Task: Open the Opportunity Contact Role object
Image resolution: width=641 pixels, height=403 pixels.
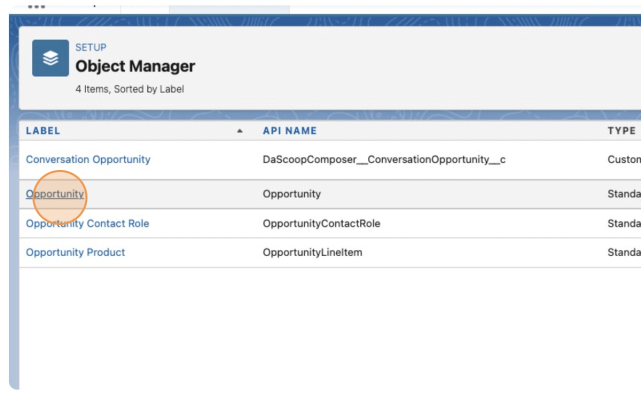Action: click(87, 224)
